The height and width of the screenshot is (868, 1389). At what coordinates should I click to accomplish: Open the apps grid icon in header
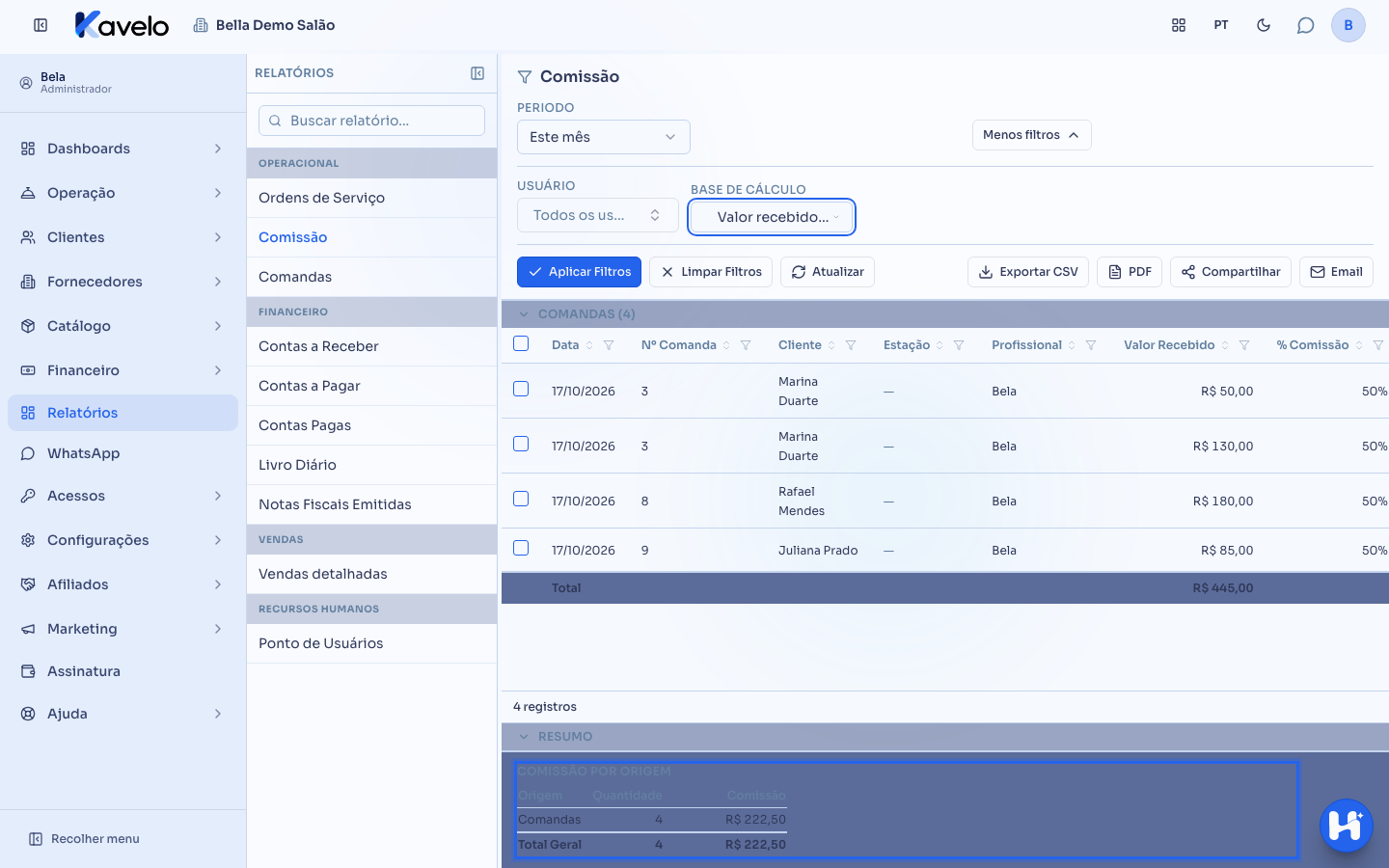click(1179, 25)
